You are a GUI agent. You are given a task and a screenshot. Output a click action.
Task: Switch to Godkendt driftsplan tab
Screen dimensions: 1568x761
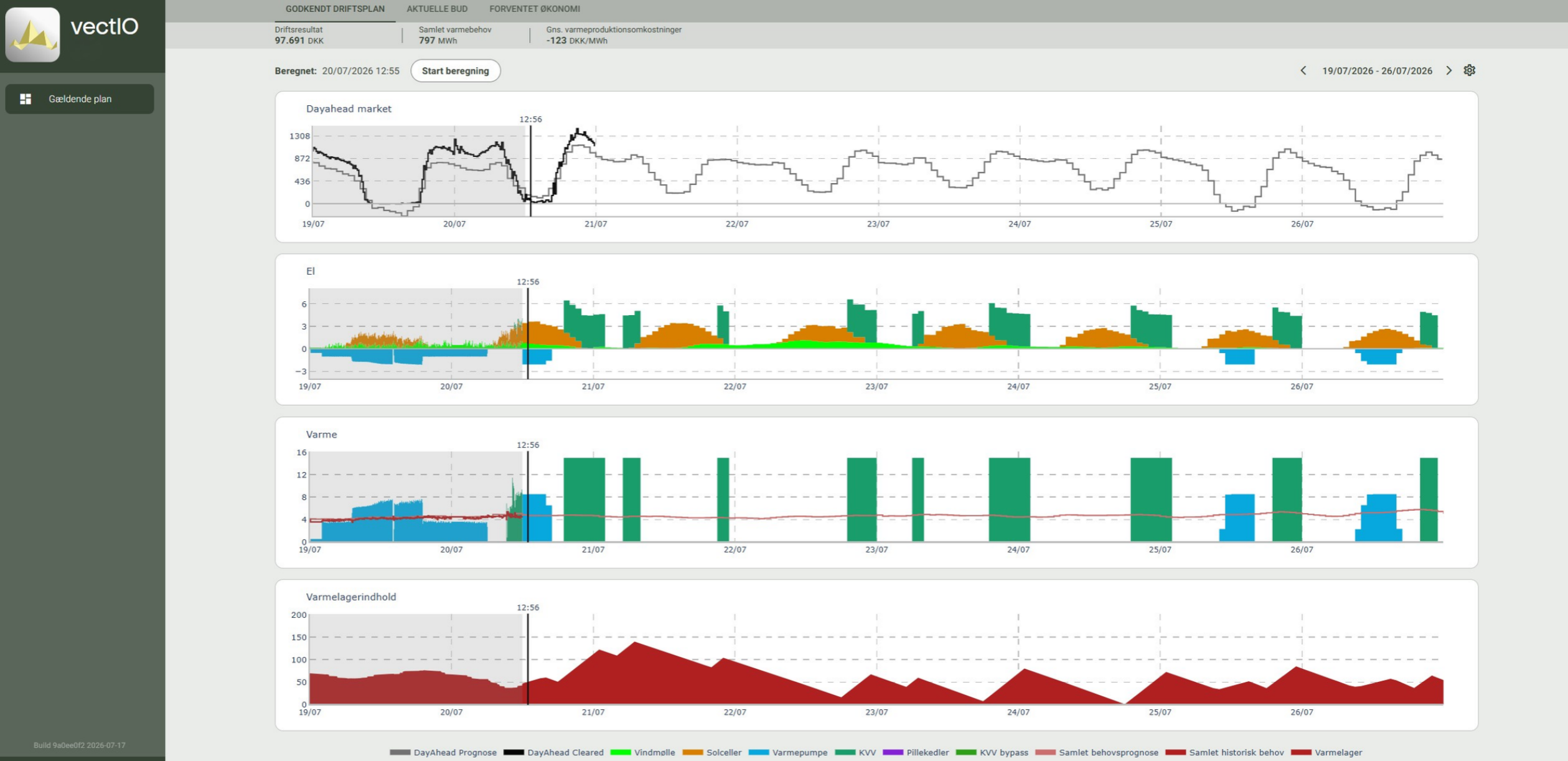tap(335, 9)
